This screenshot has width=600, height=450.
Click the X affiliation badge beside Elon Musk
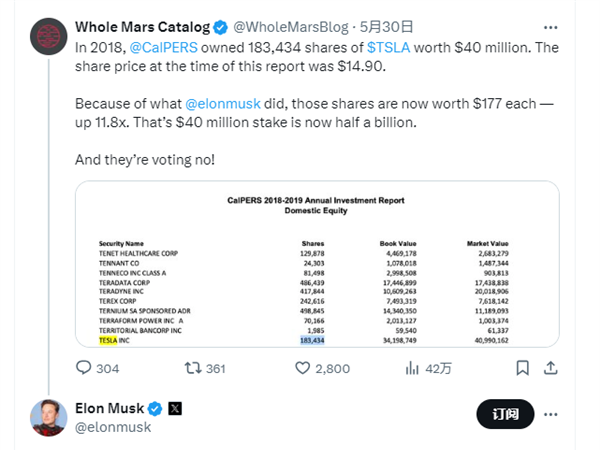174,409
